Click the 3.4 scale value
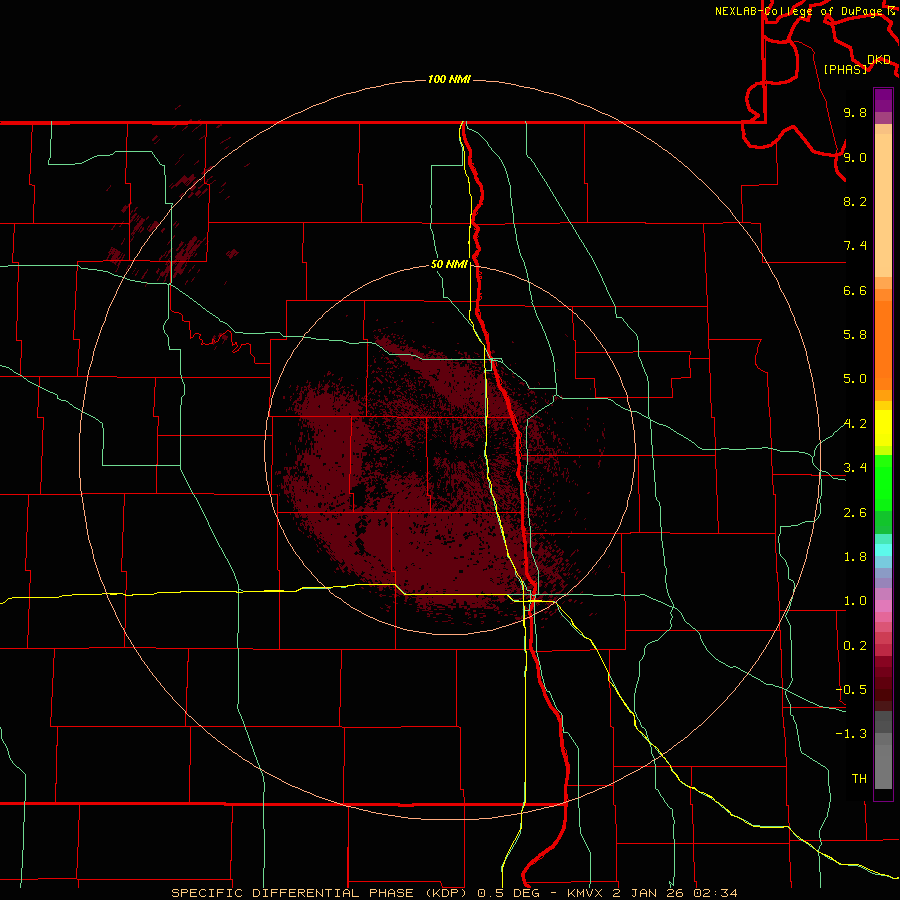Viewport: 900px width, 900px height. click(855, 468)
